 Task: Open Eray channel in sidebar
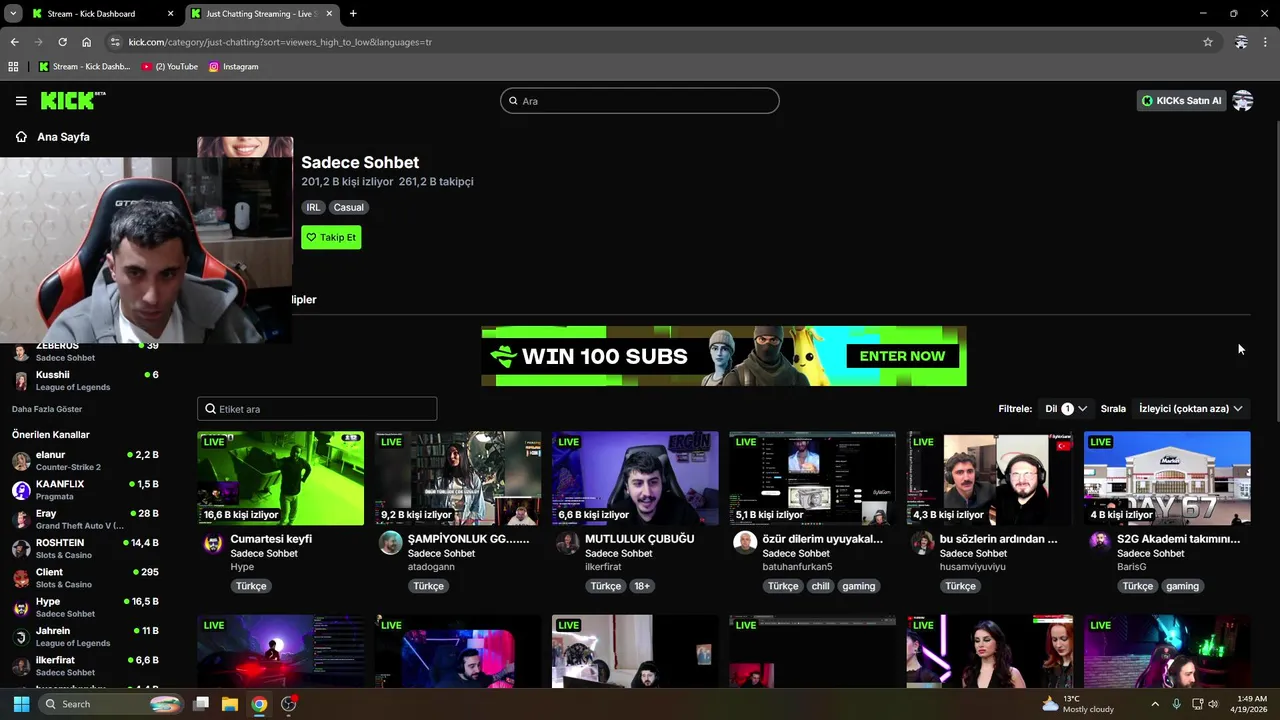(x=85, y=519)
